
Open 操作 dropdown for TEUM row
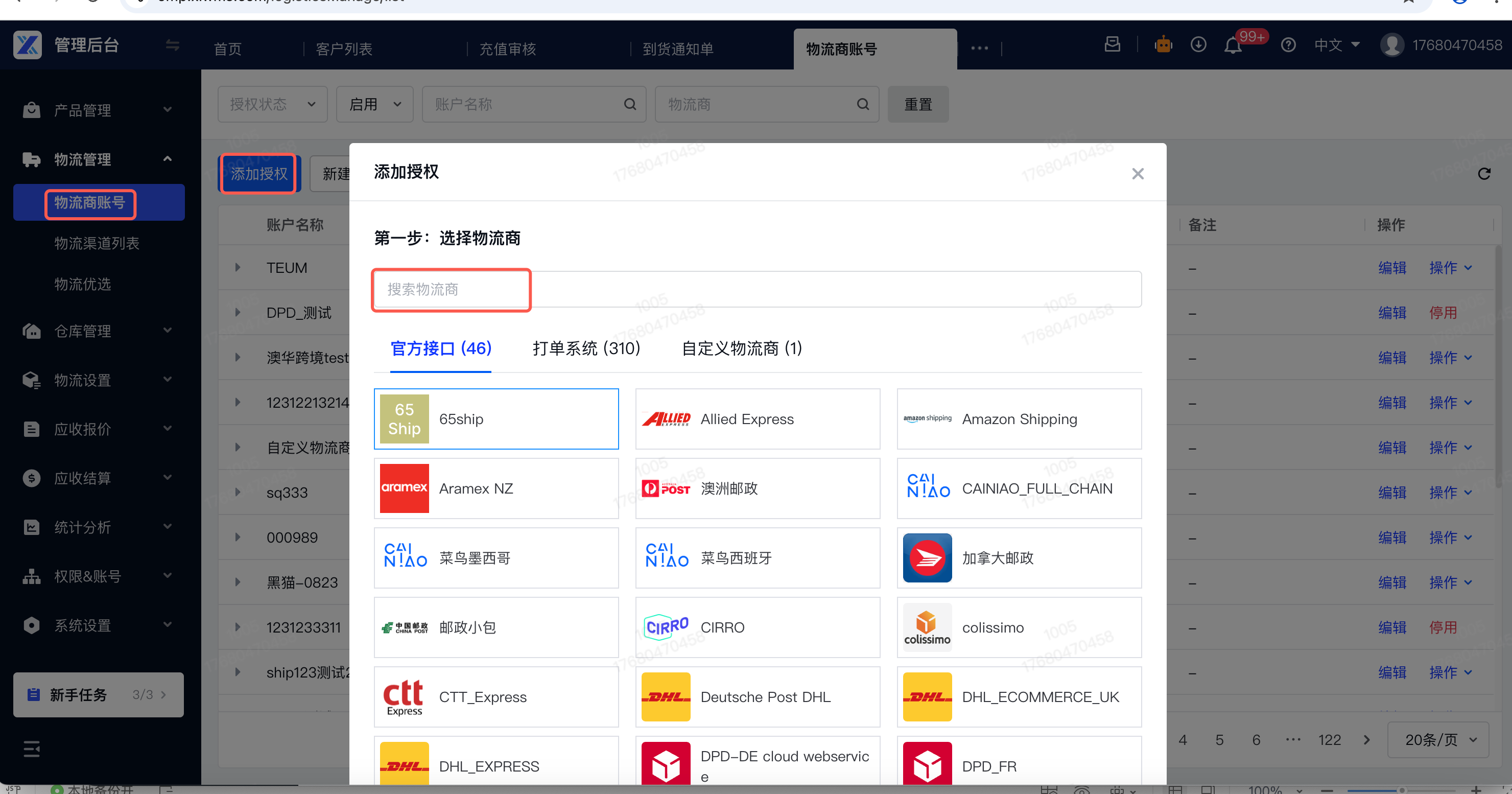coord(1450,268)
